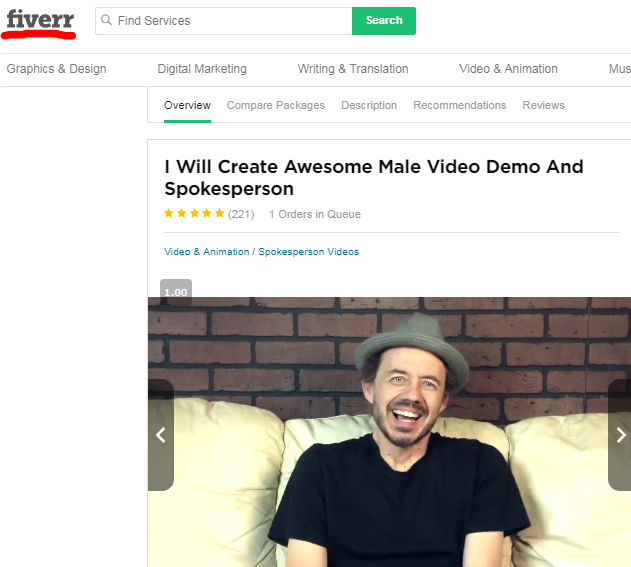Switch to Compare Packages tab
The width and height of the screenshot is (631, 567).
276,105
